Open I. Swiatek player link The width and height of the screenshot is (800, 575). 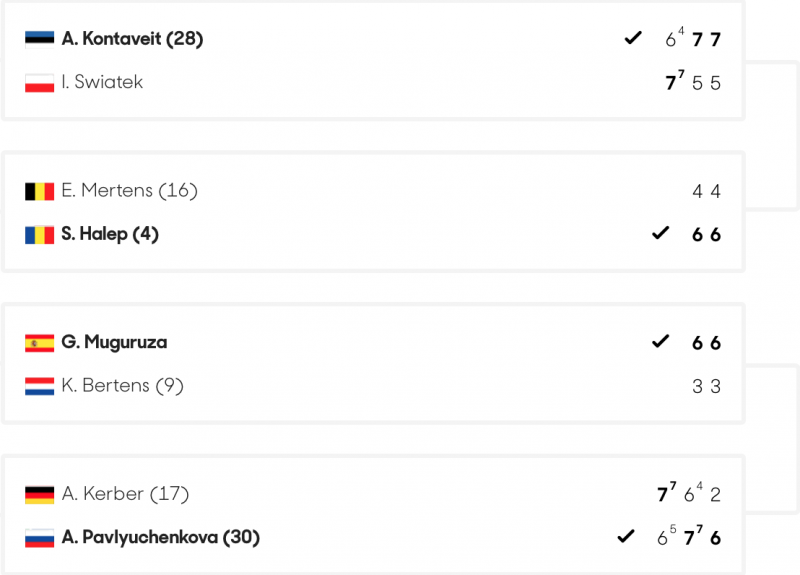click(x=102, y=83)
